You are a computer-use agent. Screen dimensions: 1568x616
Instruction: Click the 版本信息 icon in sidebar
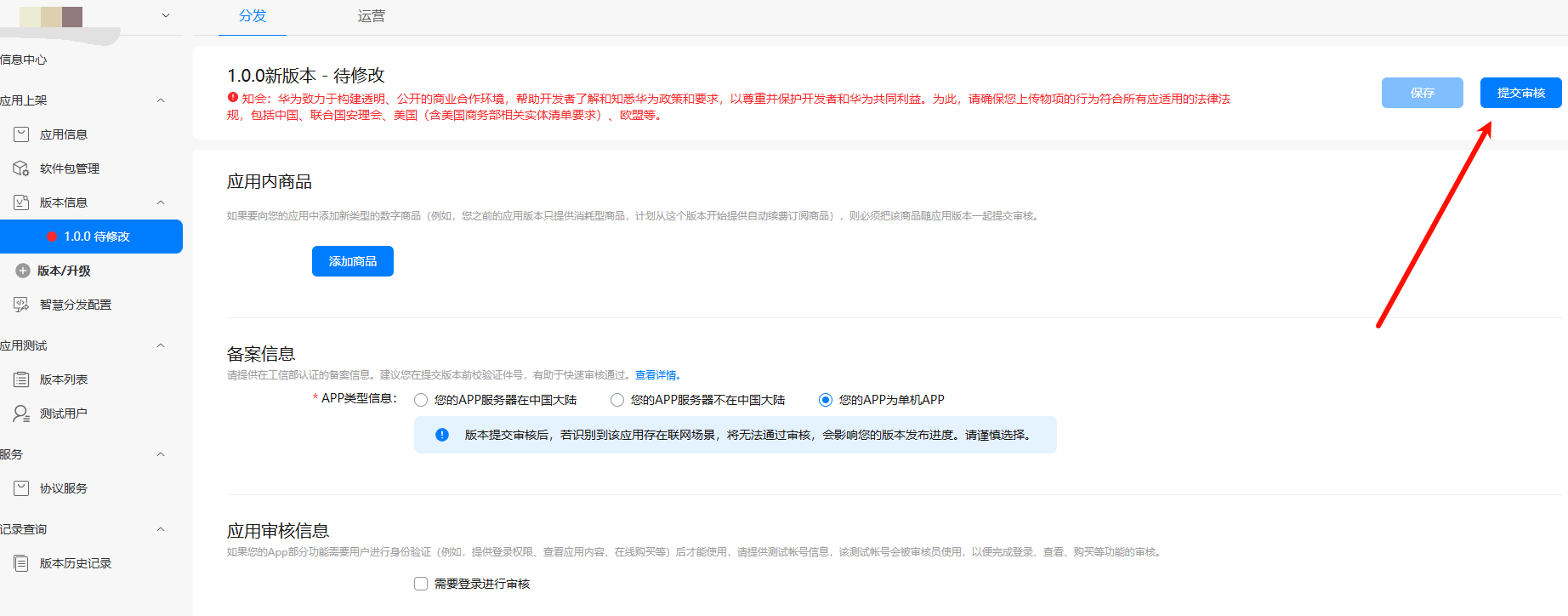[21, 202]
